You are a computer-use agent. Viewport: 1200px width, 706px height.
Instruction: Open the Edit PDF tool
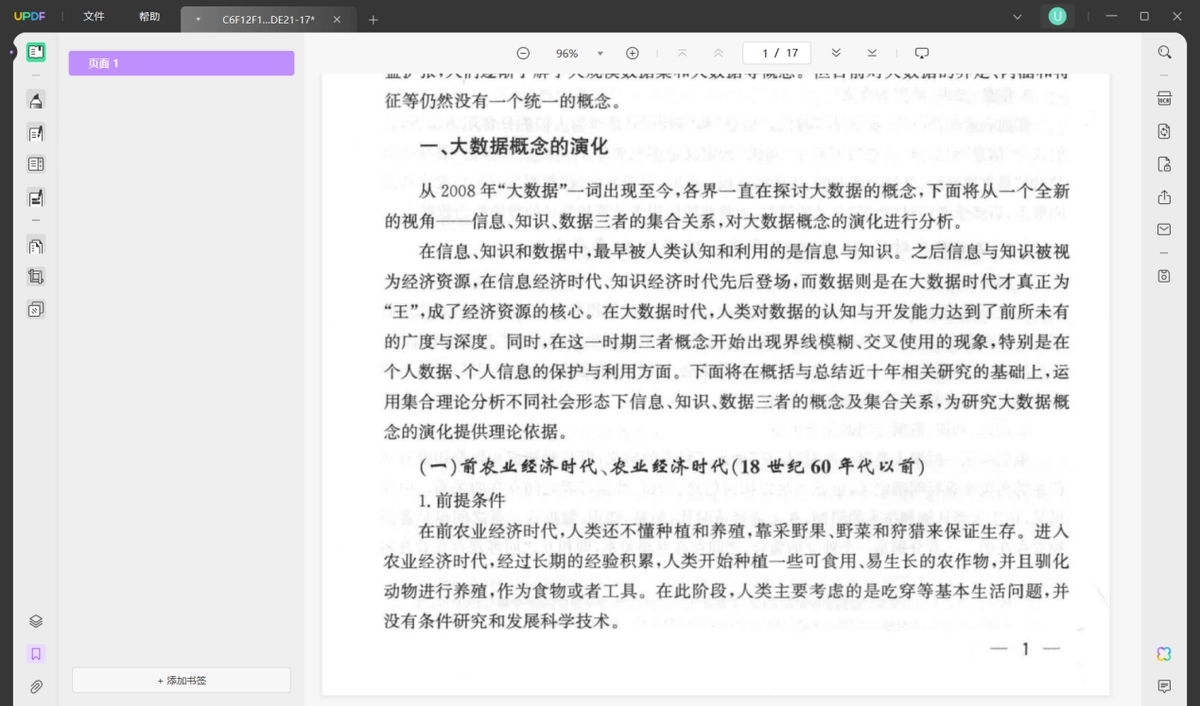36,132
